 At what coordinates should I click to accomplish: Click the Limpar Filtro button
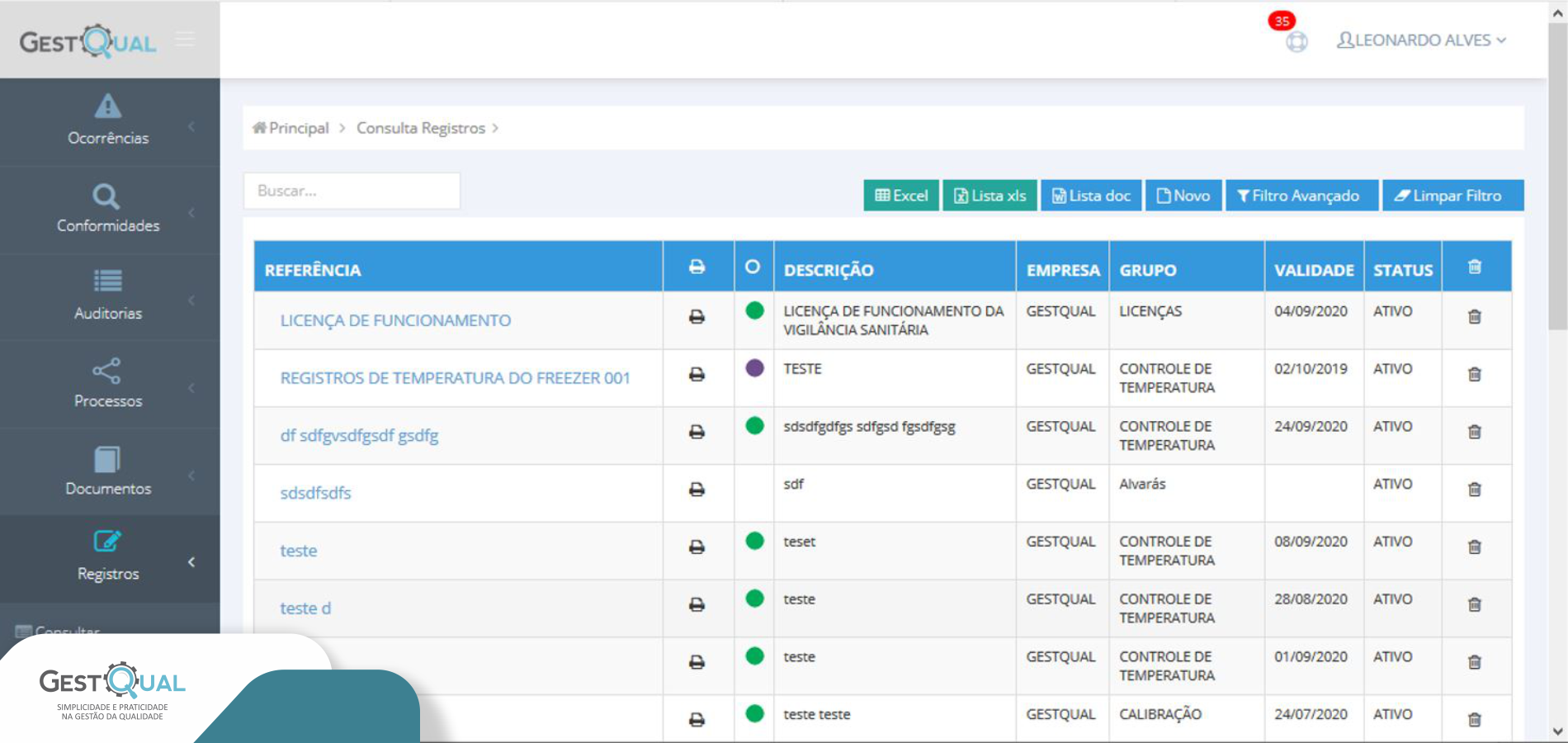click(1452, 196)
